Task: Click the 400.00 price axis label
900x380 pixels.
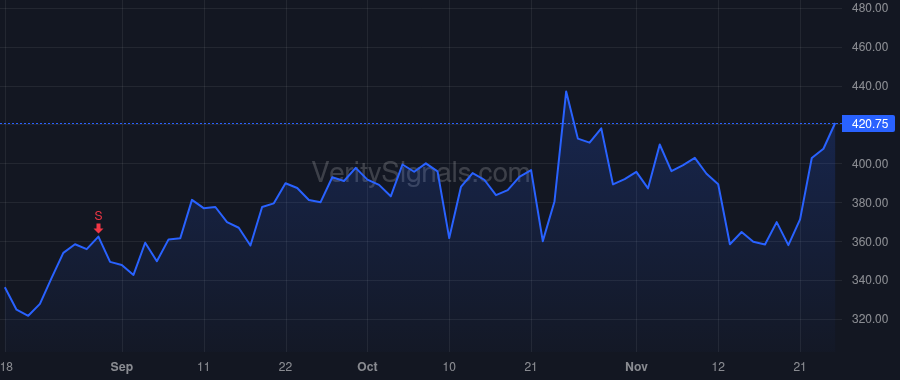Action: pyautogui.click(x=870, y=164)
